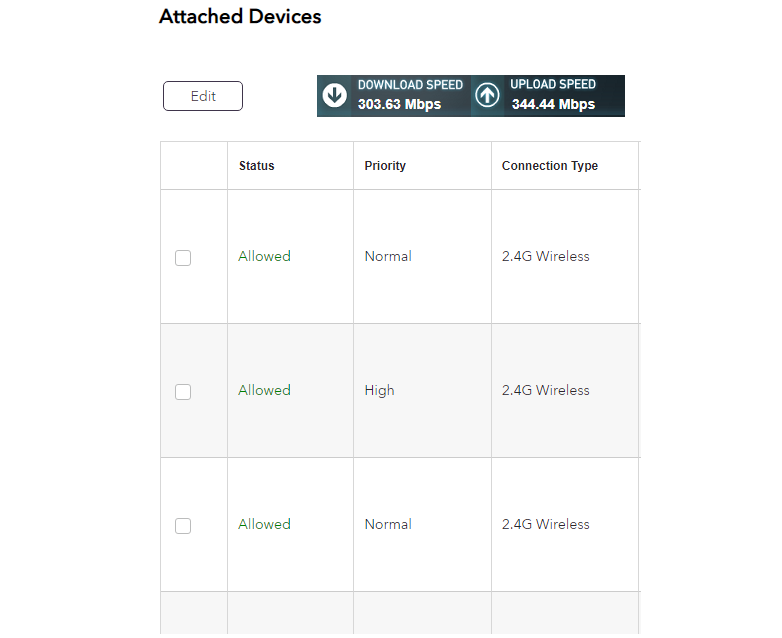Click the High priority cell

(x=380, y=390)
